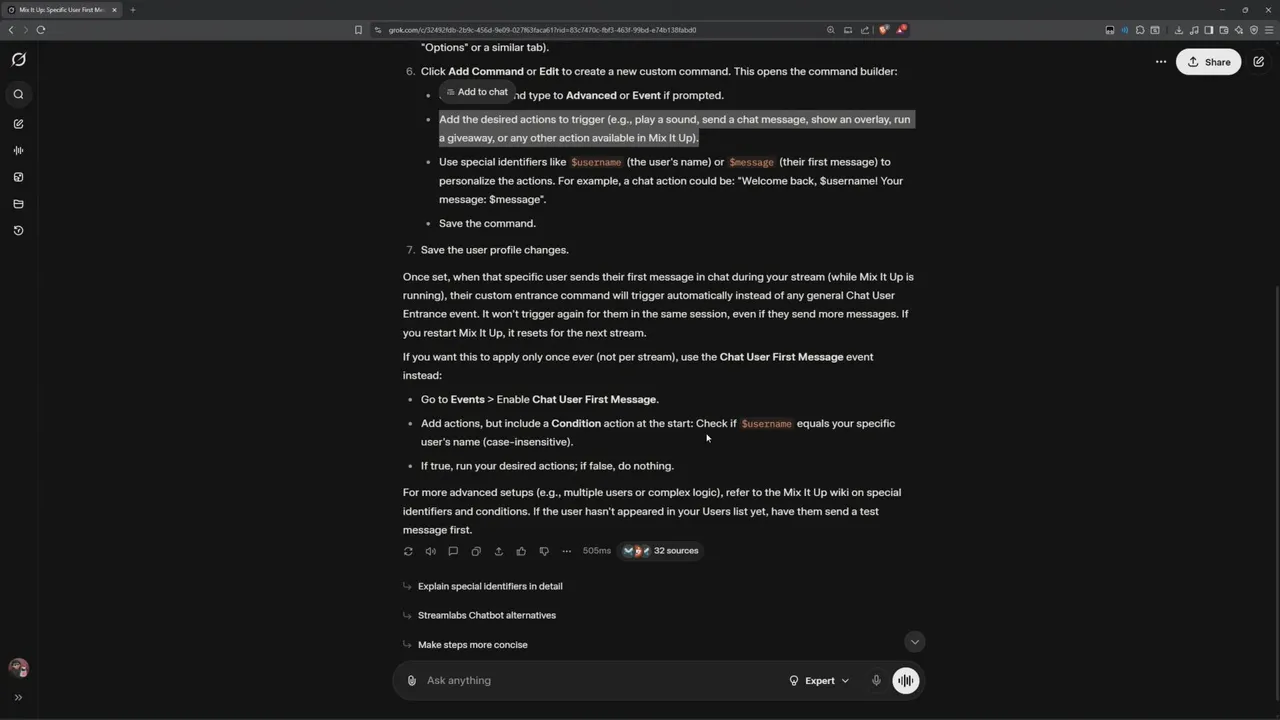Jump to bottom with down chevron button
The height and width of the screenshot is (720, 1280).
pos(914,642)
